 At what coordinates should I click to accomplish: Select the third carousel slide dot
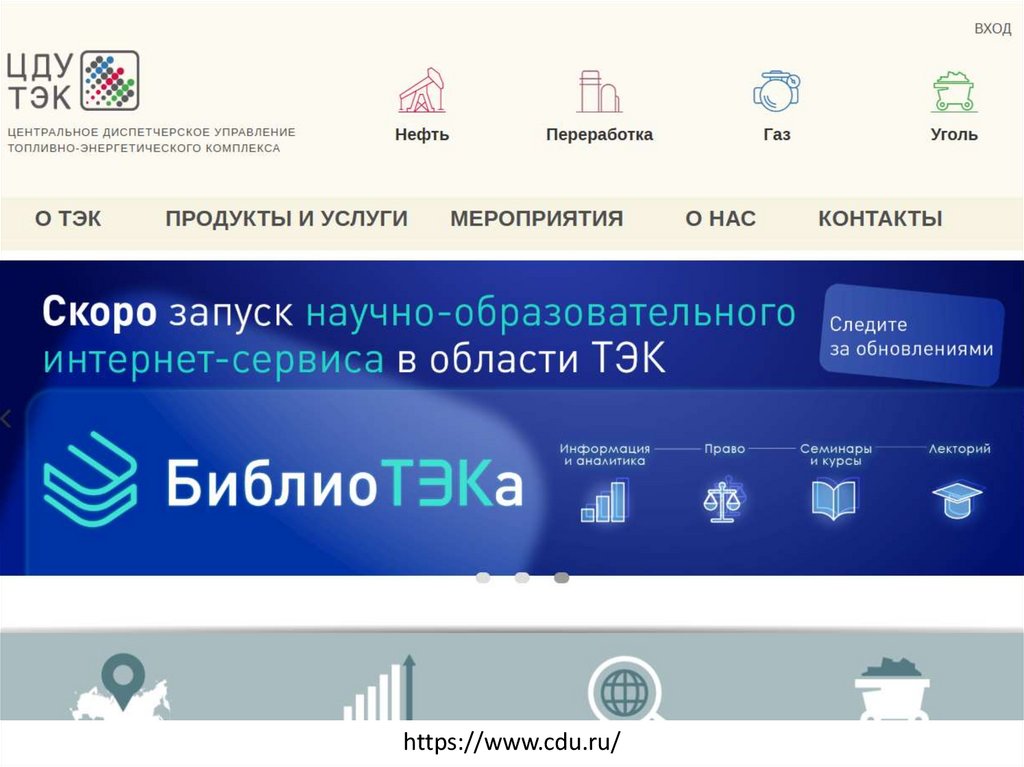pos(561,578)
